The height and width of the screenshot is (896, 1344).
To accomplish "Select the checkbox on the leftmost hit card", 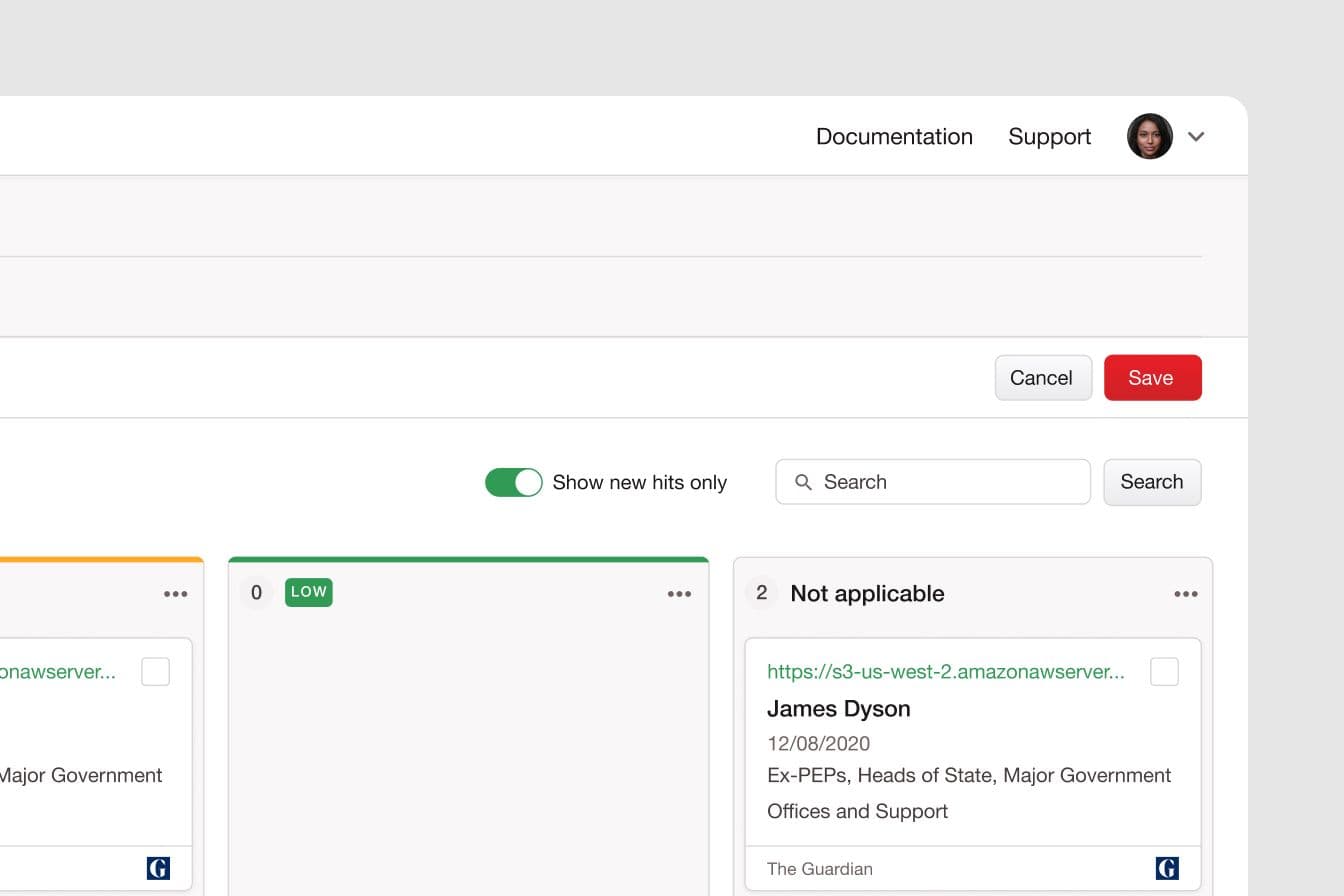I will (x=155, y=672).
